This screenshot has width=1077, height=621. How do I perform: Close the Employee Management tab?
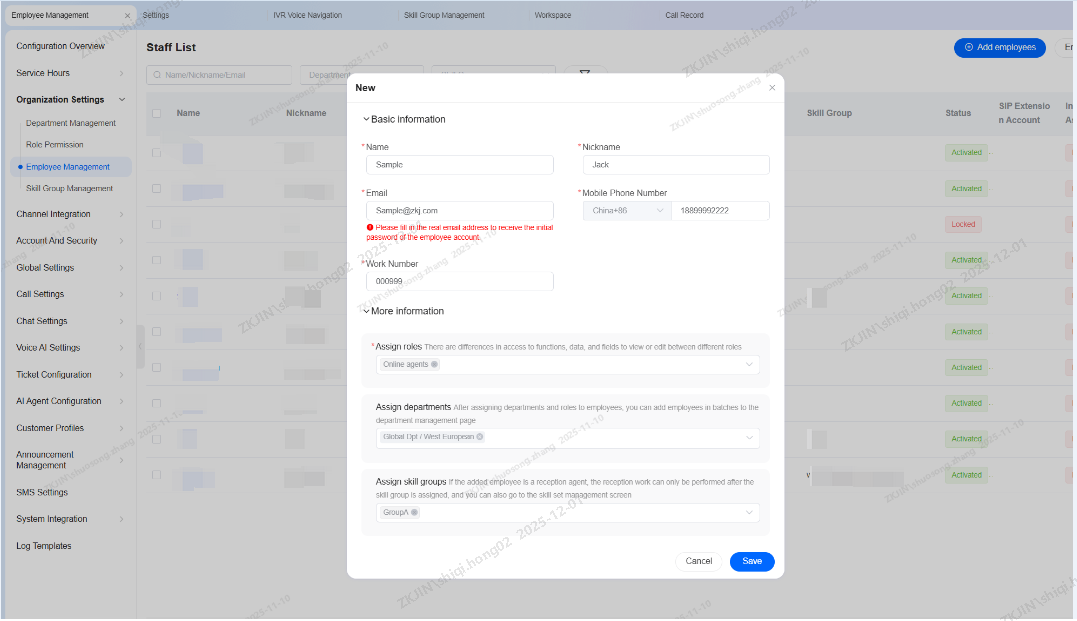pyautogui.click(x=127, y=16)
